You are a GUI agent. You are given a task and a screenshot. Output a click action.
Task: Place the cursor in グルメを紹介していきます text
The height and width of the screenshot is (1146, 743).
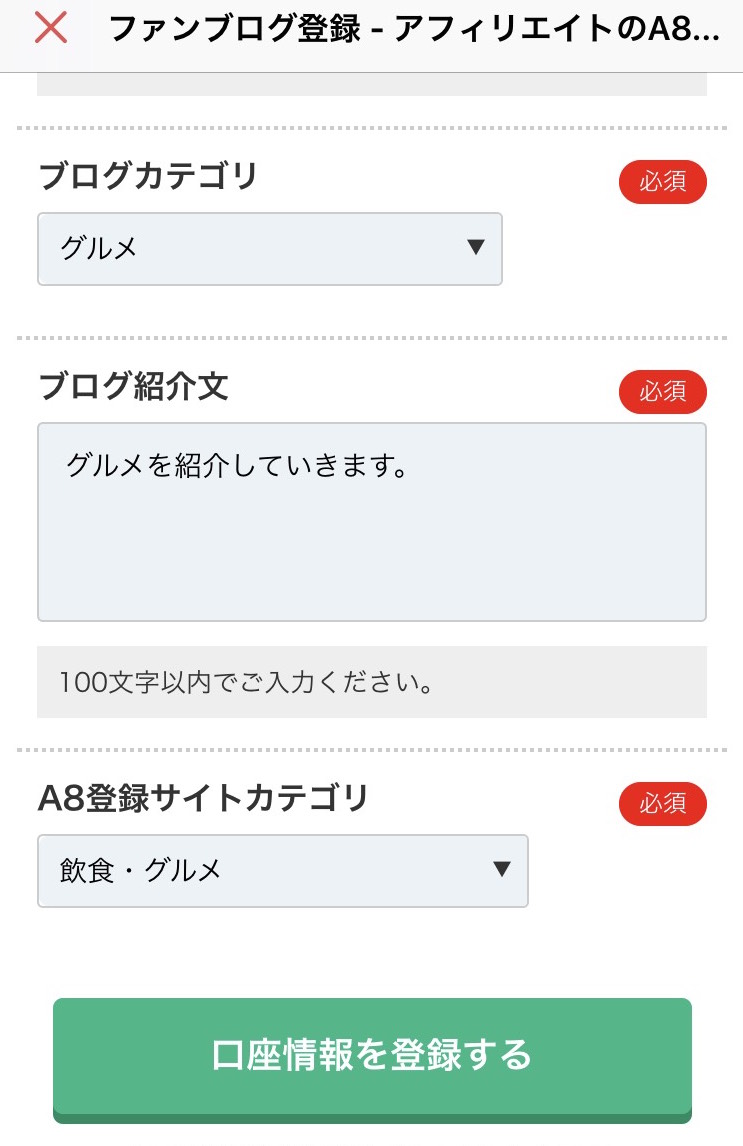click(237, 465)
